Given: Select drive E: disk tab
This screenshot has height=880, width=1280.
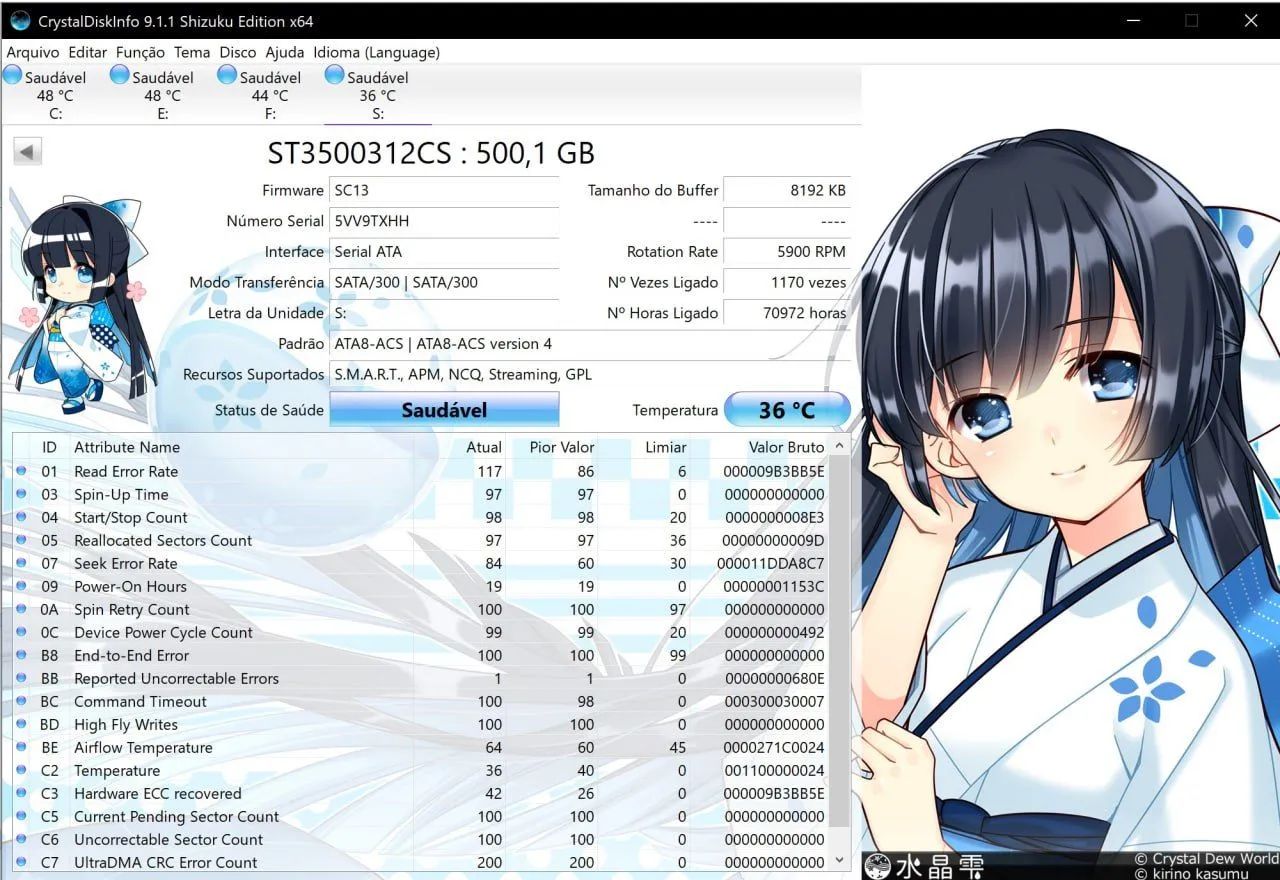Looking at the screenshot, I should pos(162,95).
